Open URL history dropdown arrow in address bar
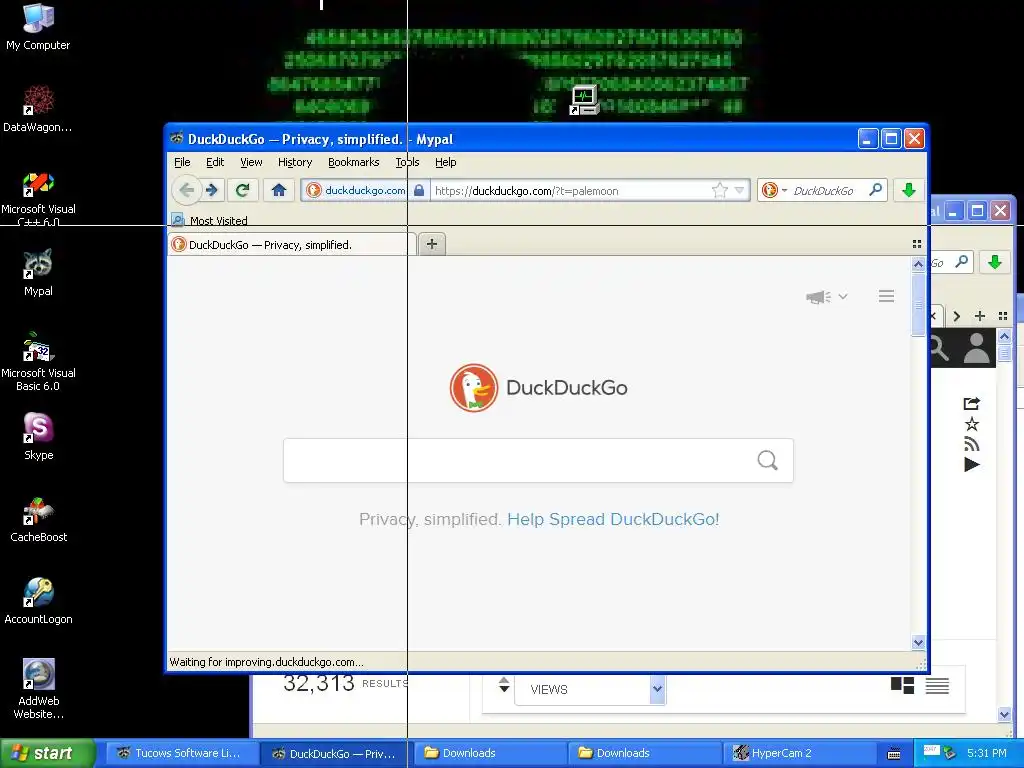The image size is (1024, 768). point(739,191)
